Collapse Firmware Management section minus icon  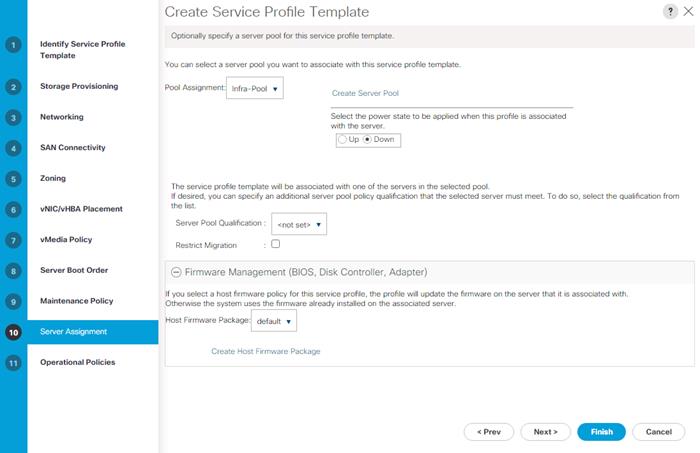[x=176, y=272]
